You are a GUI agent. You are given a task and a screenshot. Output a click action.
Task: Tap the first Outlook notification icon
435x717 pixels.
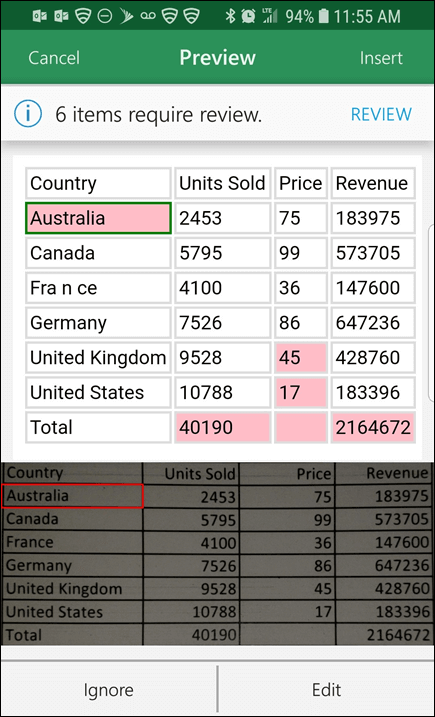point(40,16)
